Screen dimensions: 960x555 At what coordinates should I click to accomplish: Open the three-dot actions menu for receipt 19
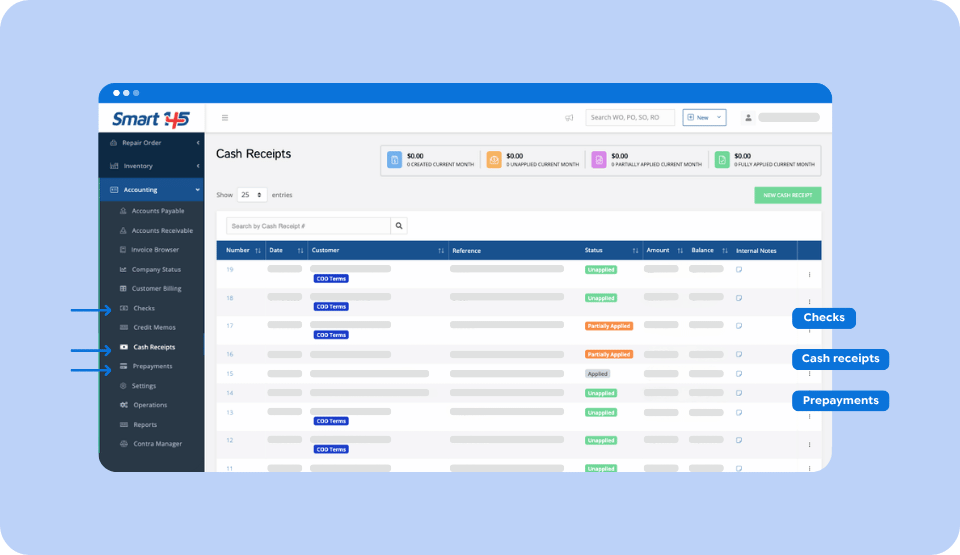809,274
